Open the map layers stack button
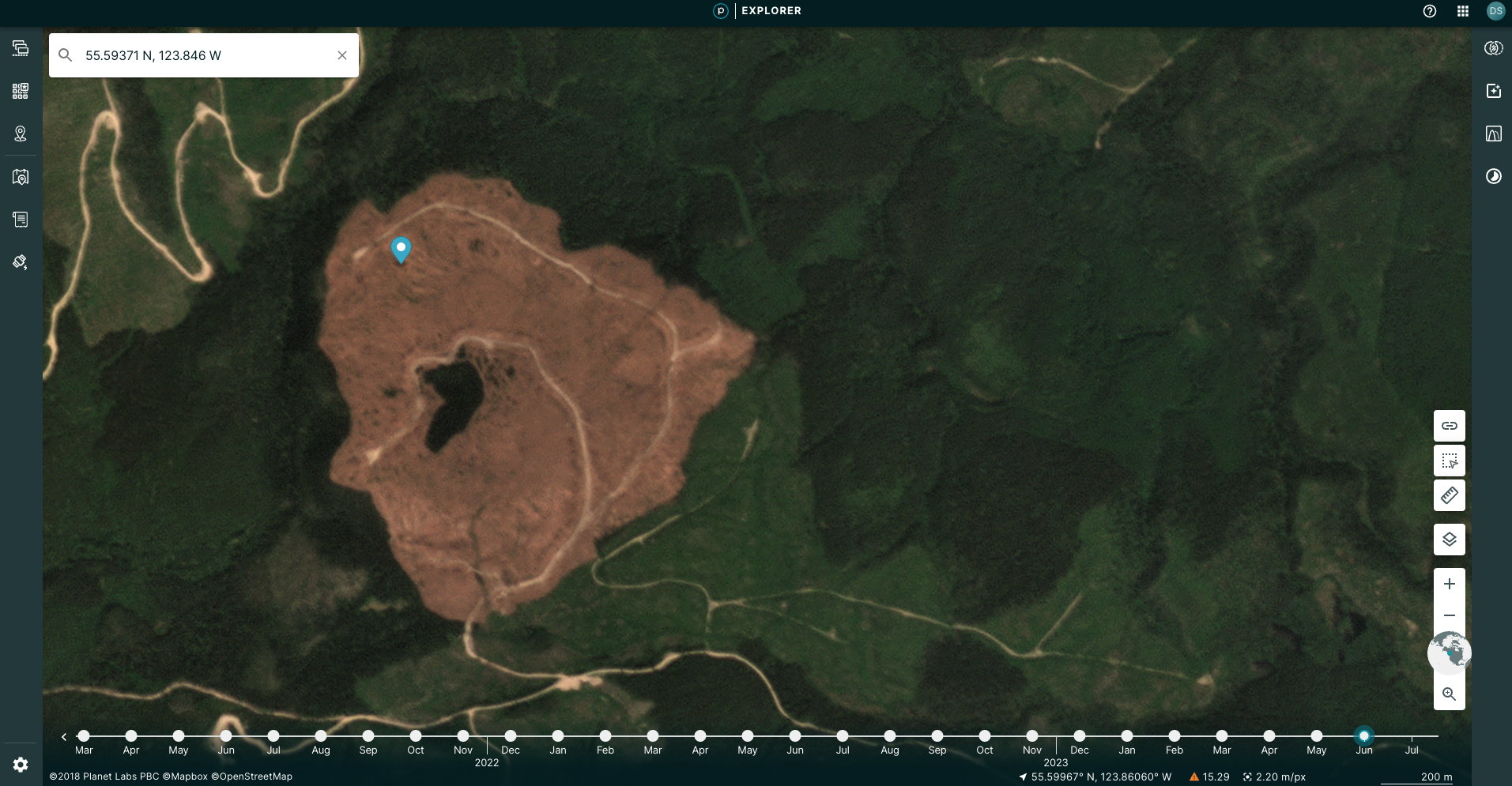This screenshot has width=1512, height=786. click(1450, 540)
